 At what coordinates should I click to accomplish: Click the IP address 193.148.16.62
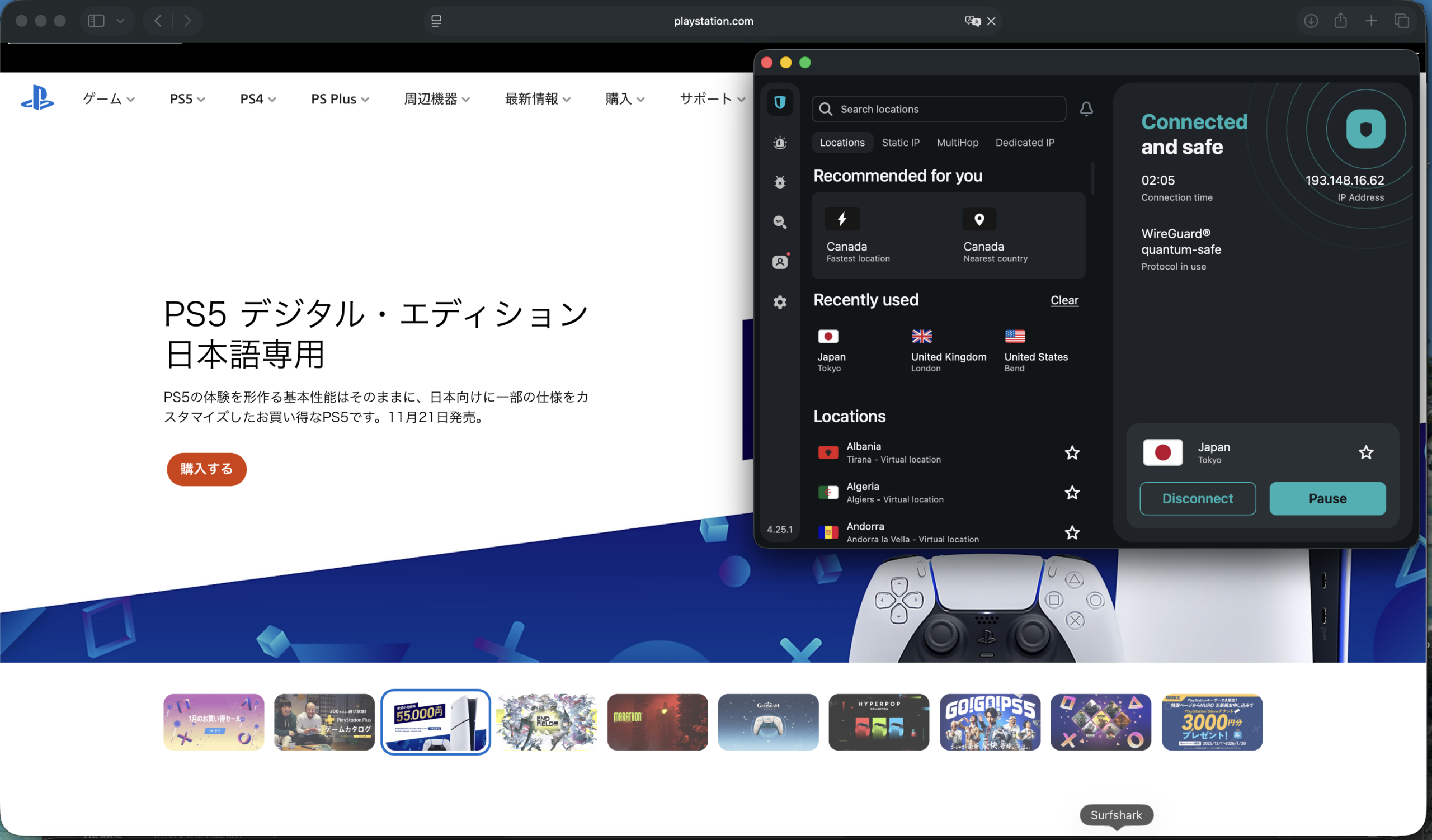pyautogui.click(x=1344, y=181)
